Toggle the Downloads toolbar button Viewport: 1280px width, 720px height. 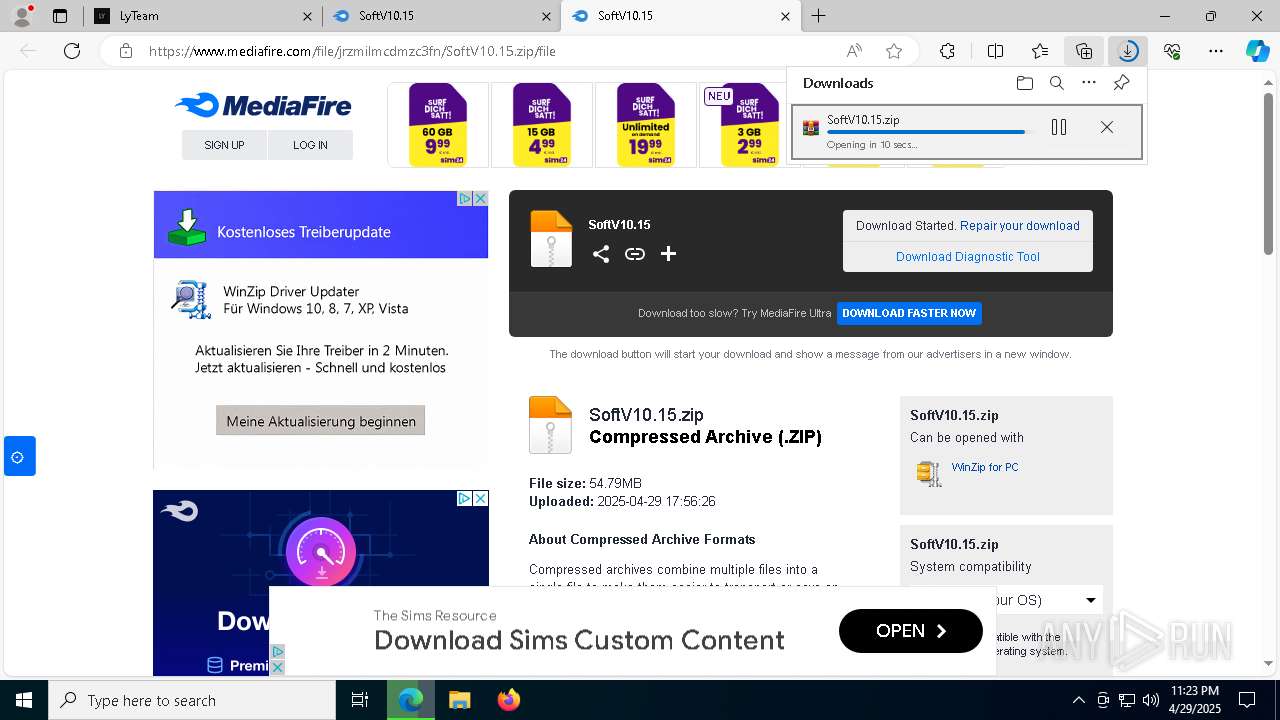click(x=1128, y=51)
